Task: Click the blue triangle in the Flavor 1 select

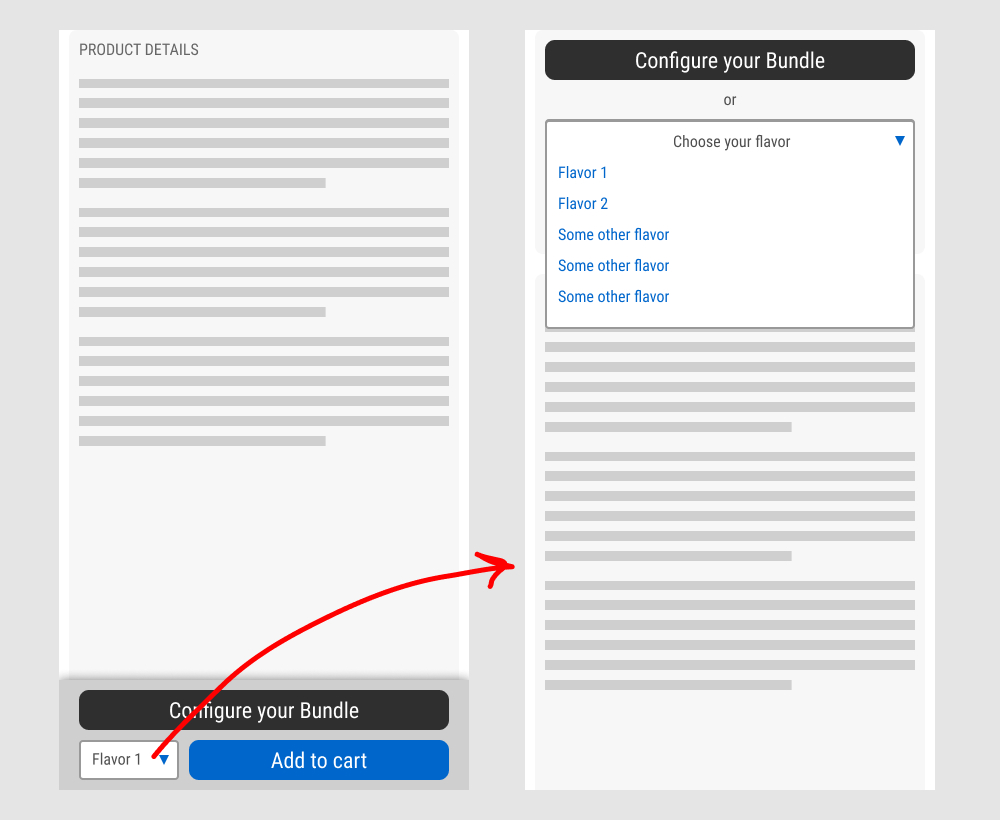Action: [x=164, y=760]
